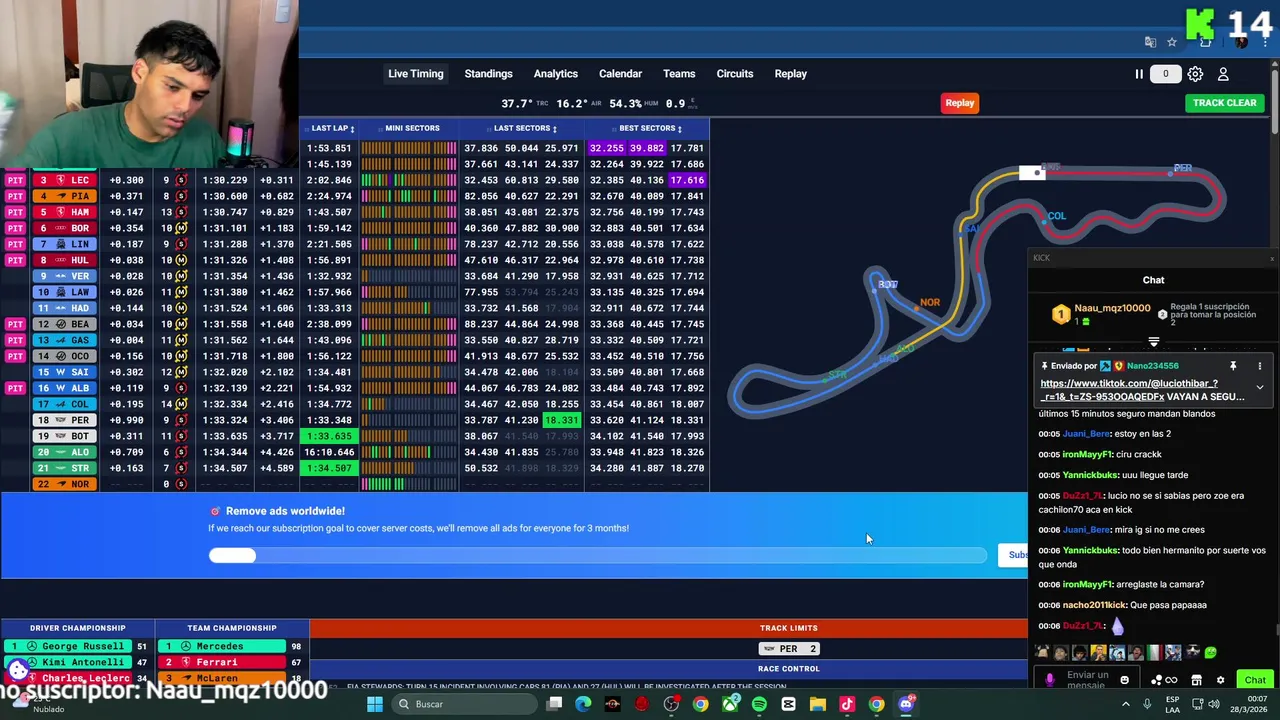
Task: Open File Explorer from the taskbar
Action: [x=817, y=704]
